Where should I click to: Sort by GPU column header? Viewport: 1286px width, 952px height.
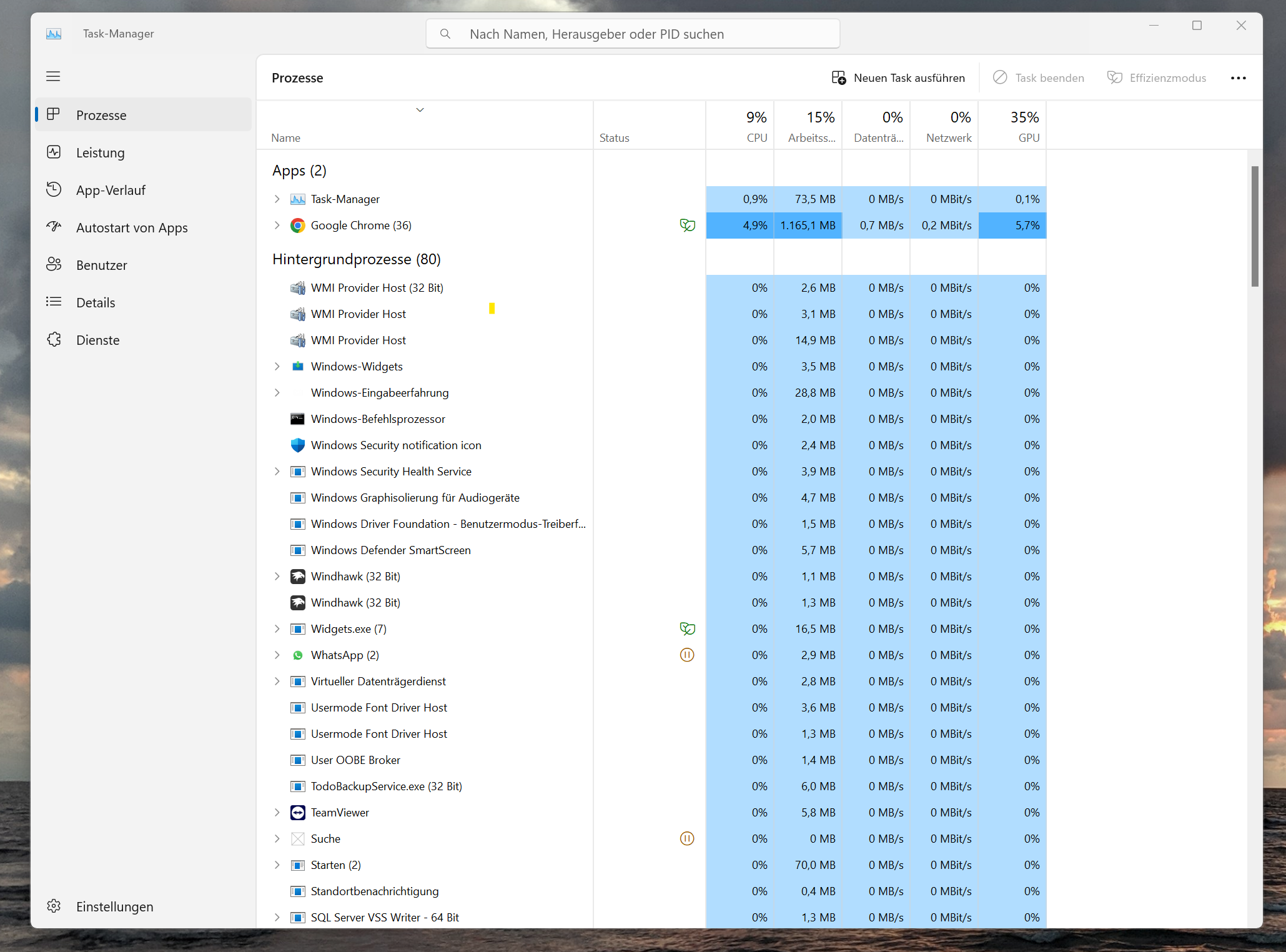1012,126
